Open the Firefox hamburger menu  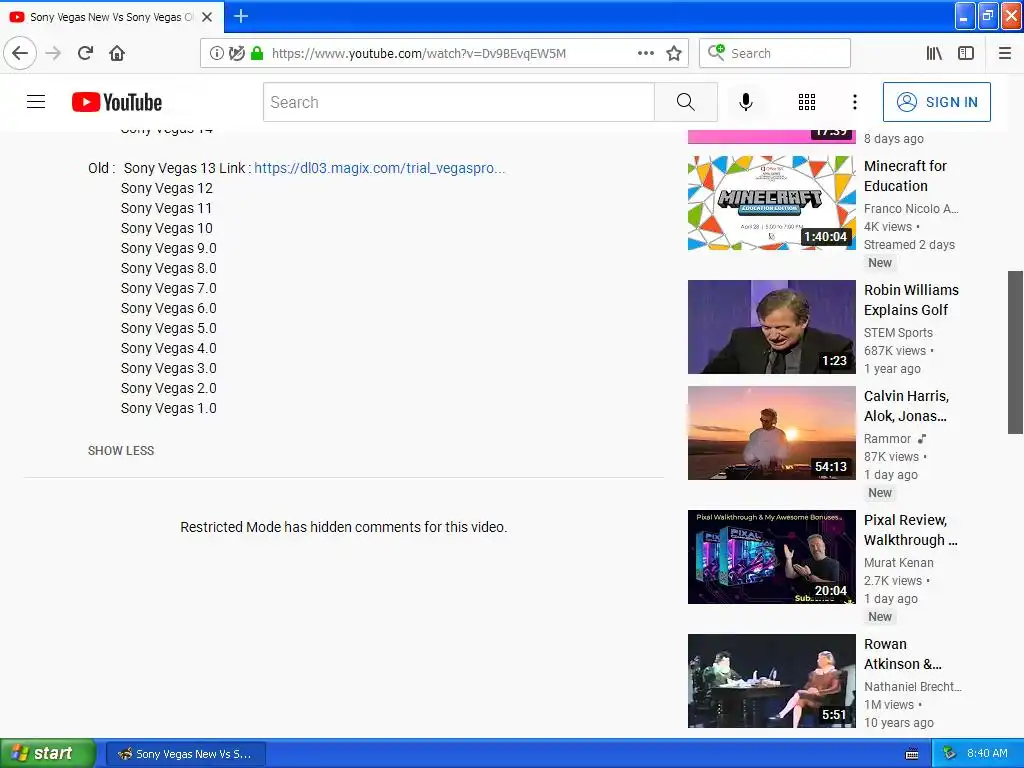(x=1004, y=53)
